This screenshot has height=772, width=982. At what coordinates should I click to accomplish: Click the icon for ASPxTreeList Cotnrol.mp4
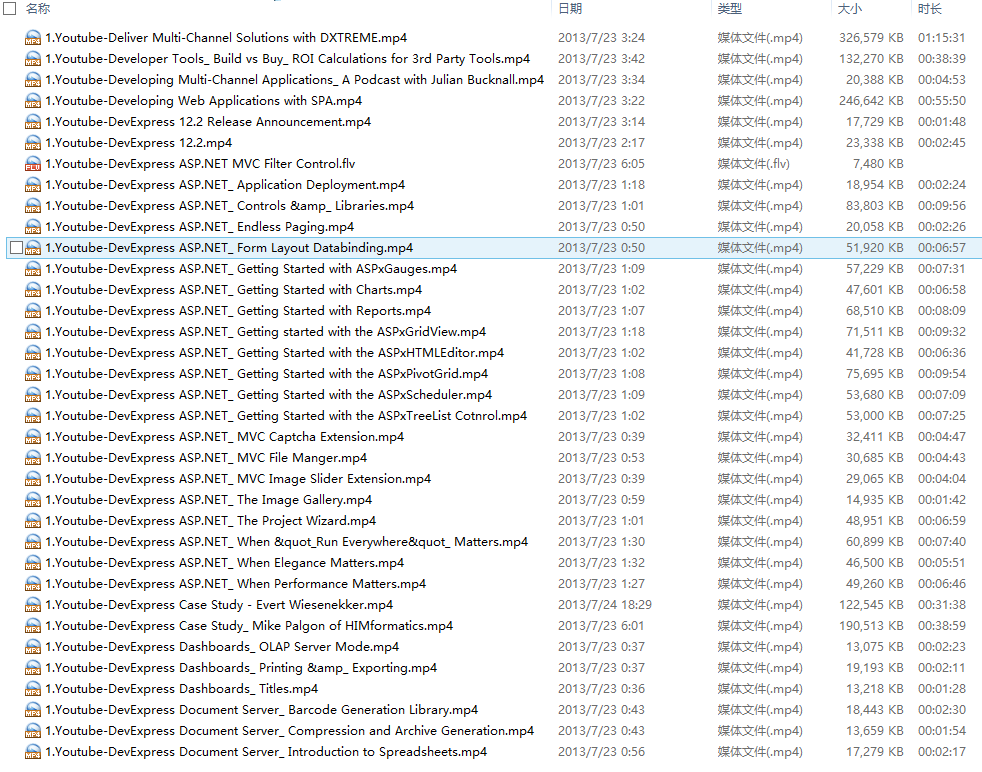click(x=33, y=416)
